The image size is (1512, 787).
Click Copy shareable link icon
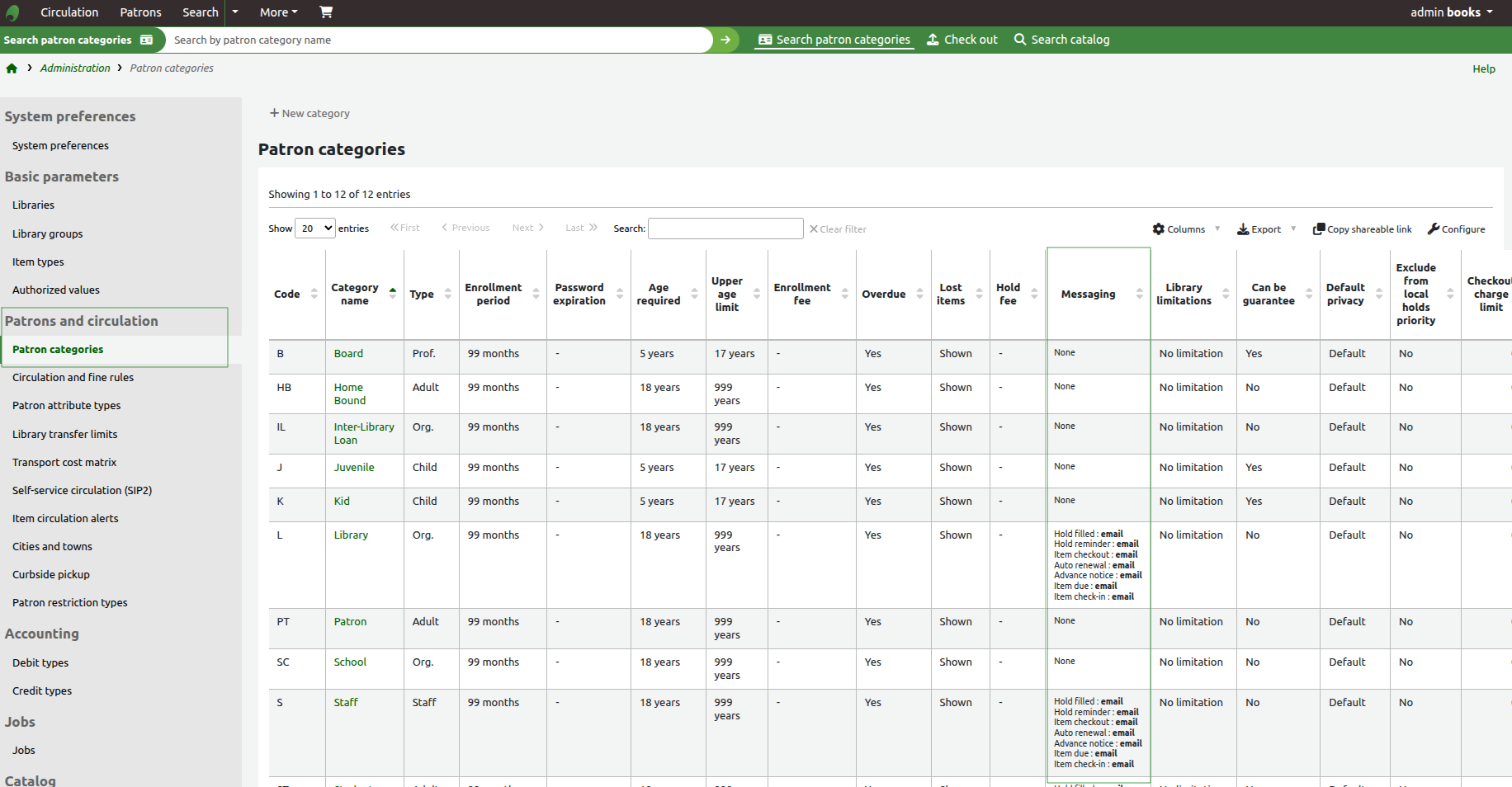tap(1319, 229)
